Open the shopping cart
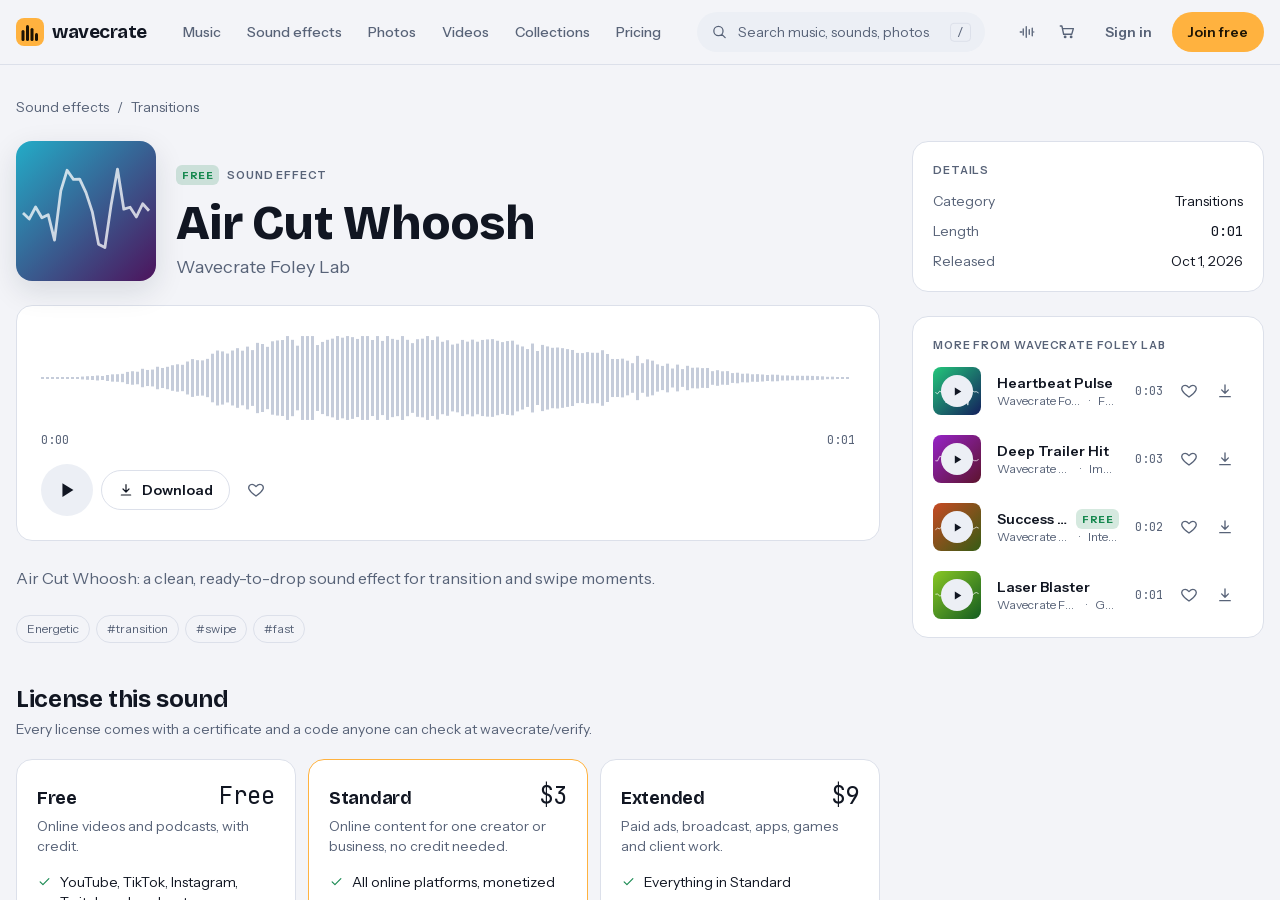The width and height of the screenshot is (1280, 900). [x=1067, y=32]
